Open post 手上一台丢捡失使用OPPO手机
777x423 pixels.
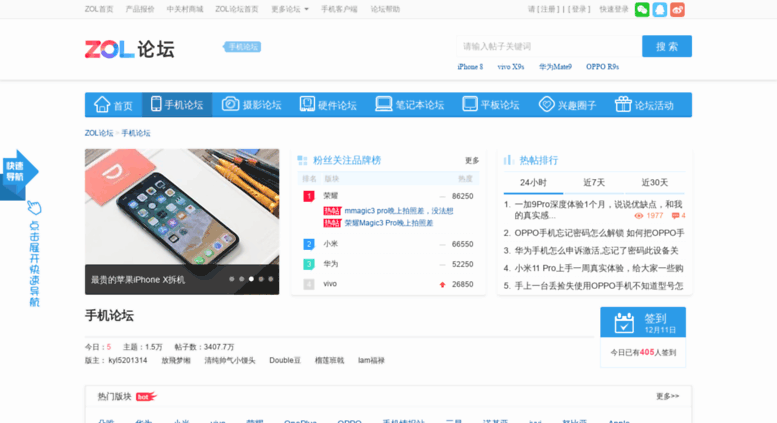(x=599, y=286)
